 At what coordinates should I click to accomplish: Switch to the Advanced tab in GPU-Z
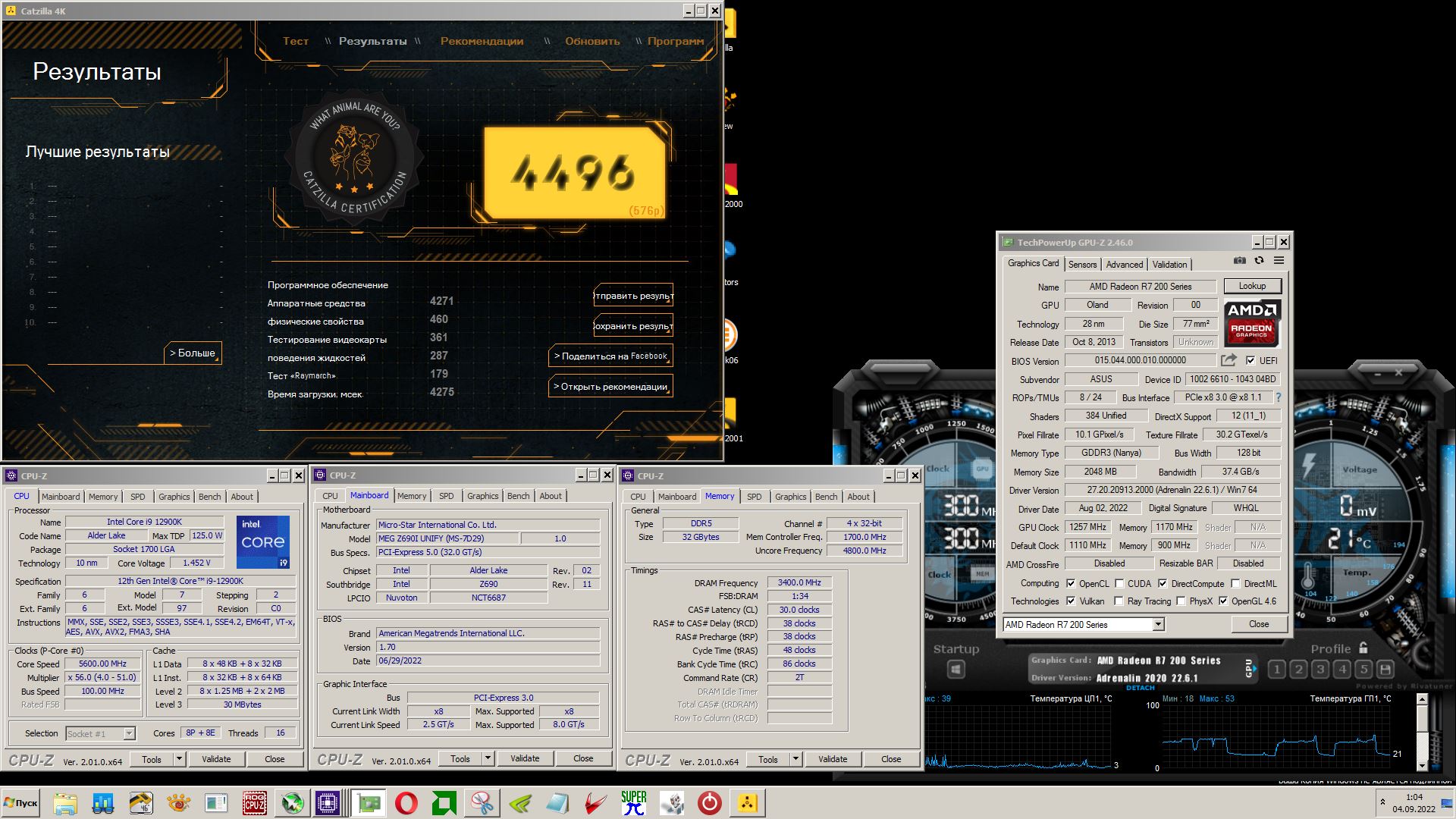point(1124,265)
